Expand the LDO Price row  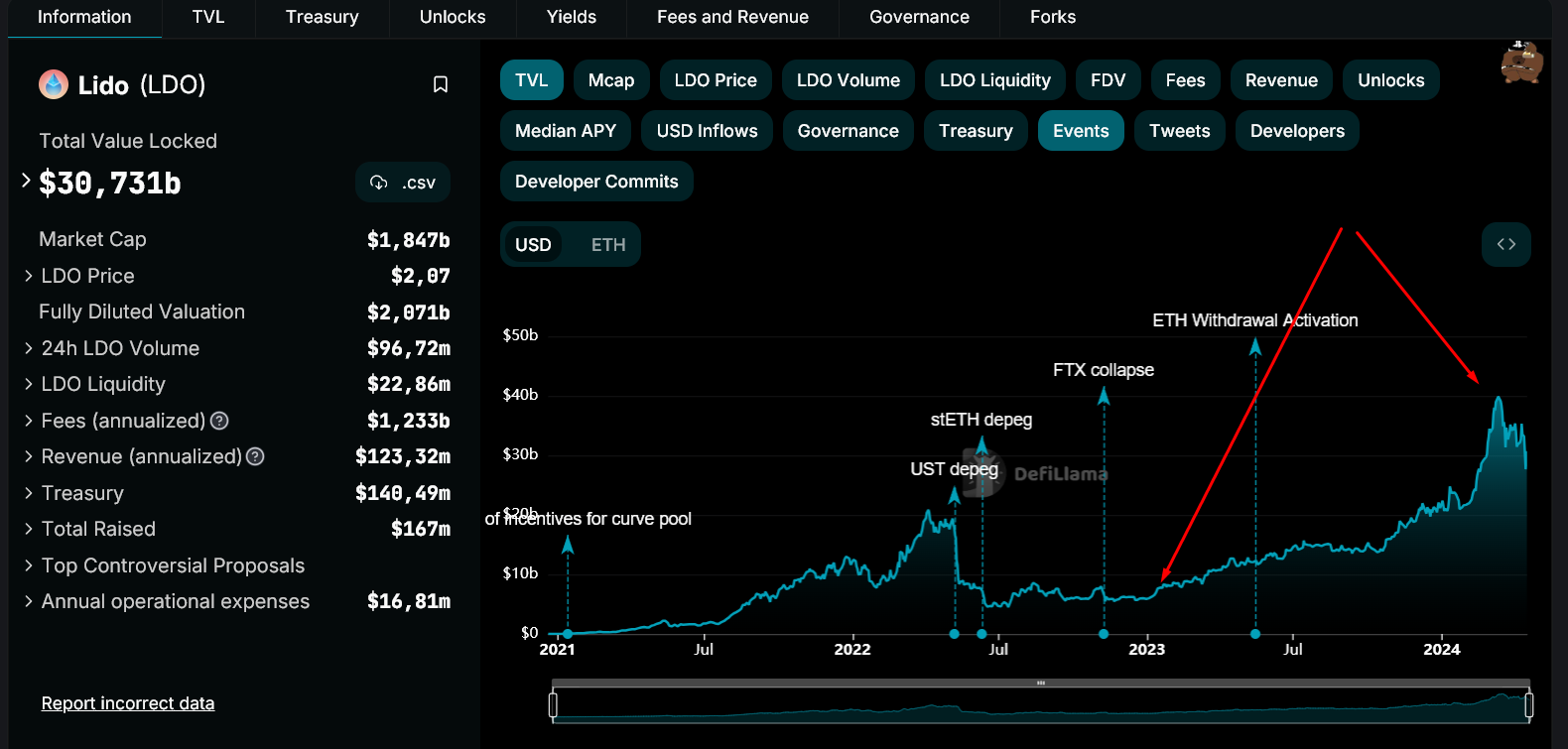click(x=29, y=276)
